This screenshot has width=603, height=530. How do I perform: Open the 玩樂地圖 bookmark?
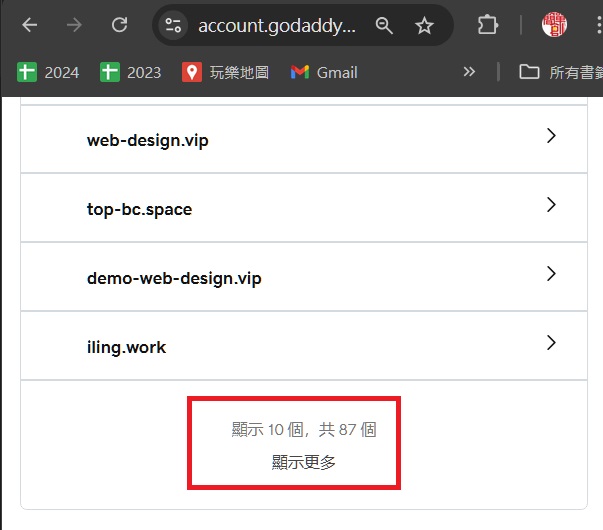pos(226,72)
